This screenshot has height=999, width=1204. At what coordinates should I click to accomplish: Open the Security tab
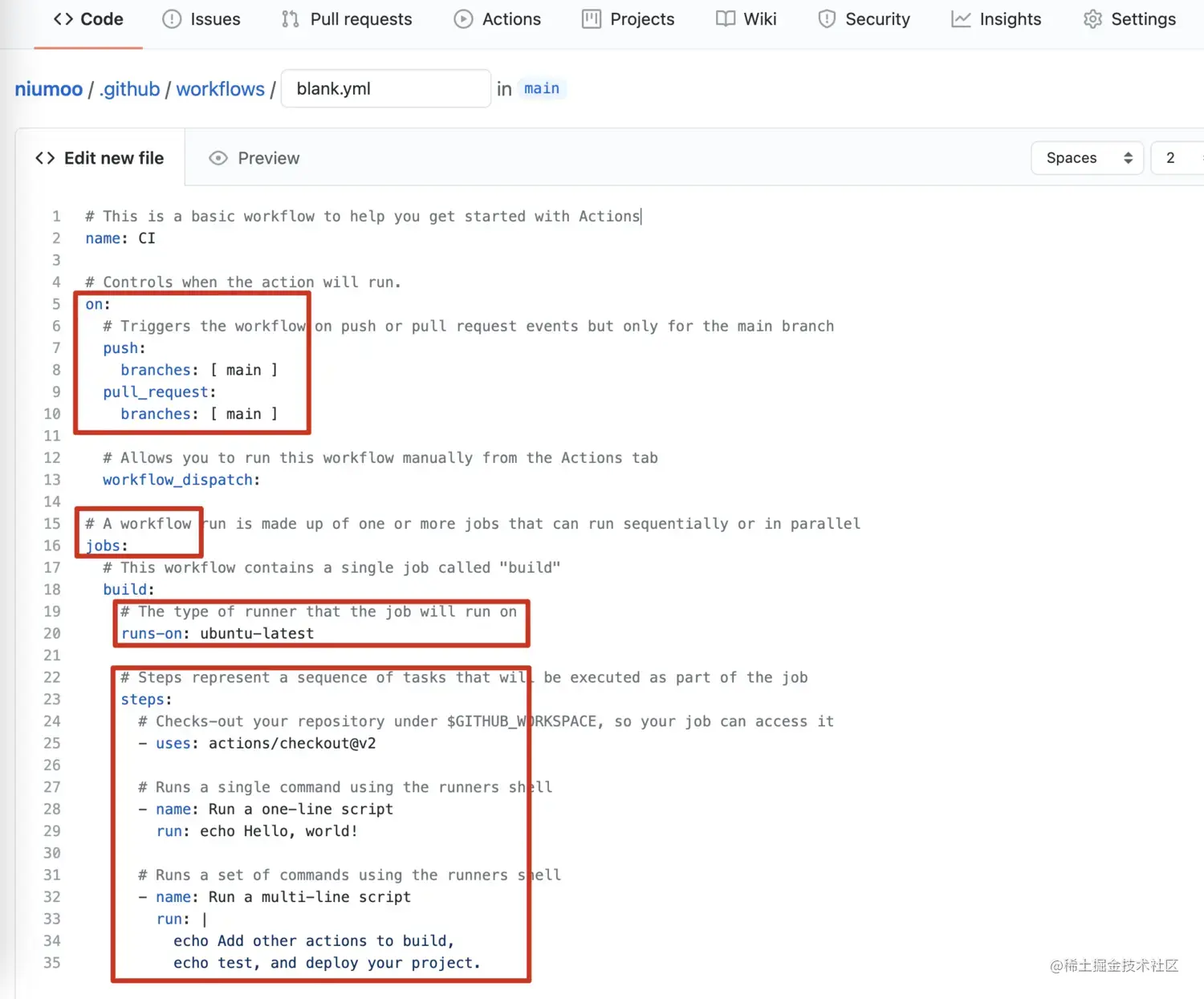coord(864,19)
